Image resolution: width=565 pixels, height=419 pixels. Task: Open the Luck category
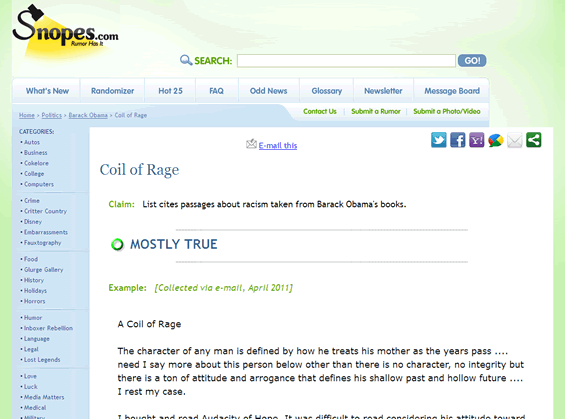31,387
